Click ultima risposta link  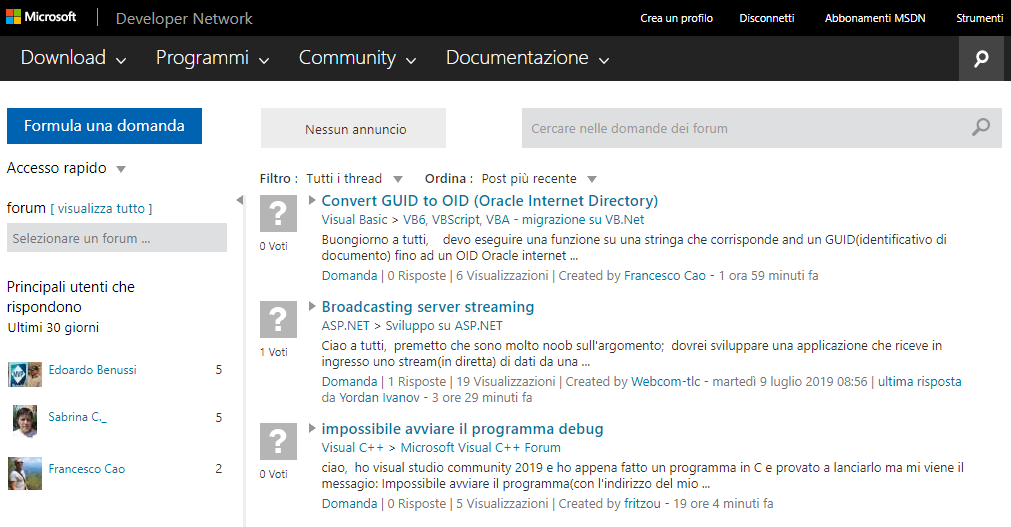919,381
